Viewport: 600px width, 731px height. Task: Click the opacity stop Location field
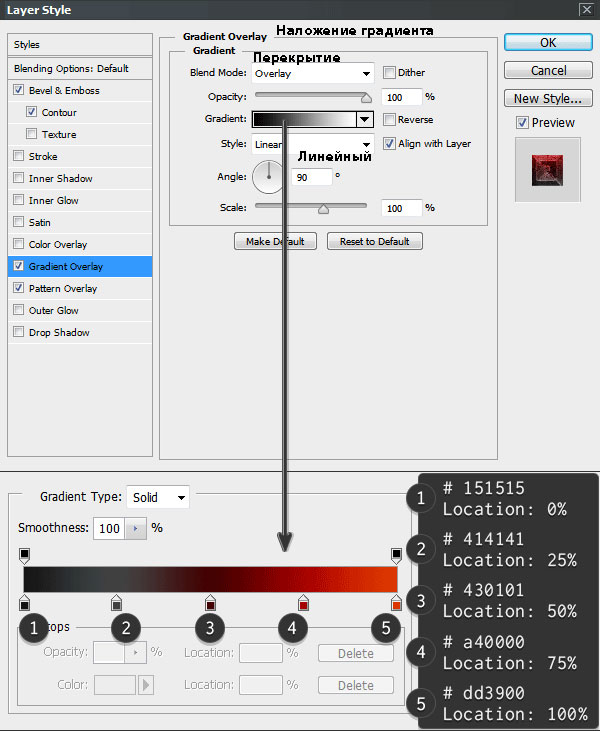261,653
